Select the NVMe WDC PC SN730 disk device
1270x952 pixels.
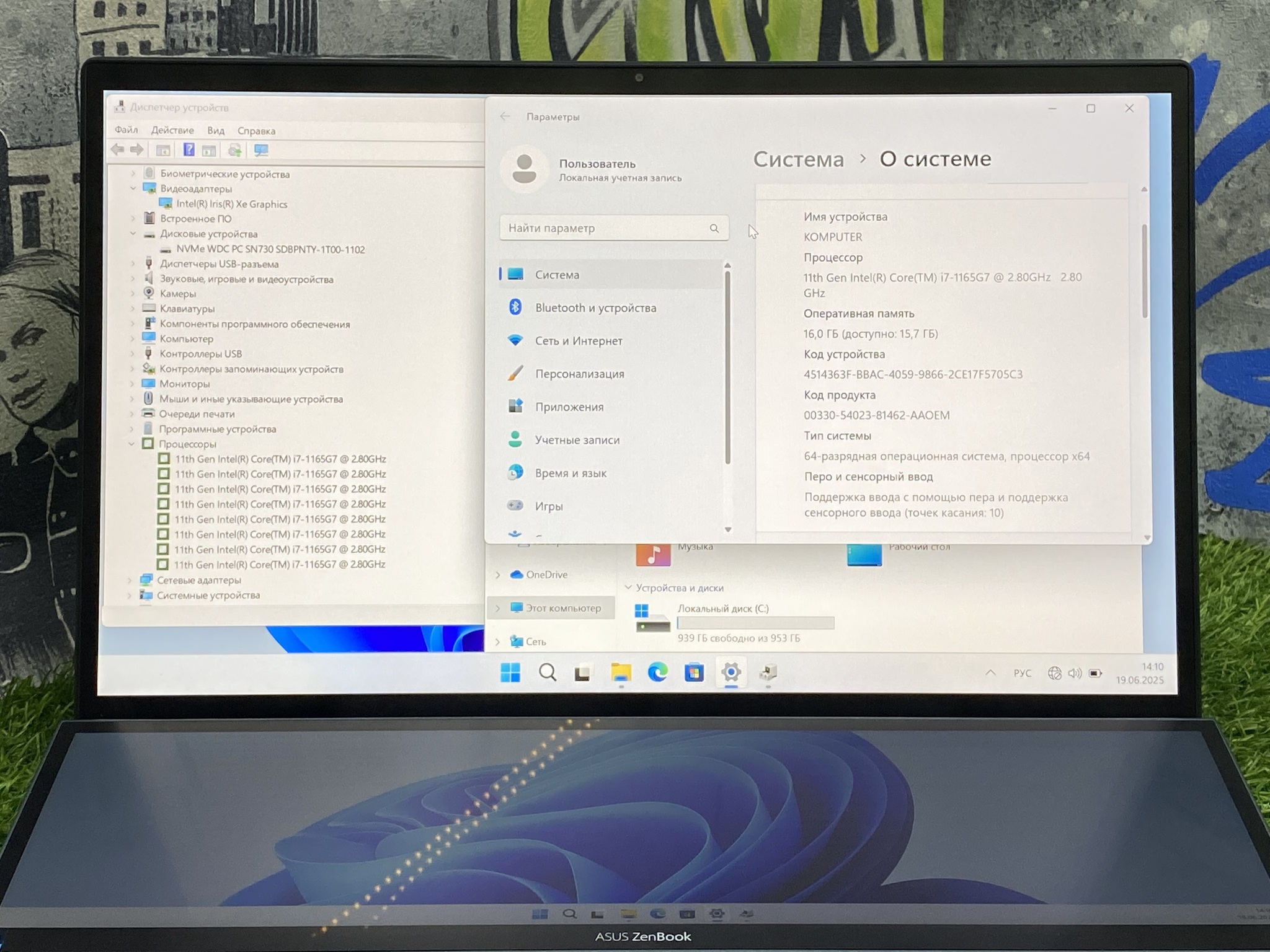pyautogui.click(x=270, y=249)
